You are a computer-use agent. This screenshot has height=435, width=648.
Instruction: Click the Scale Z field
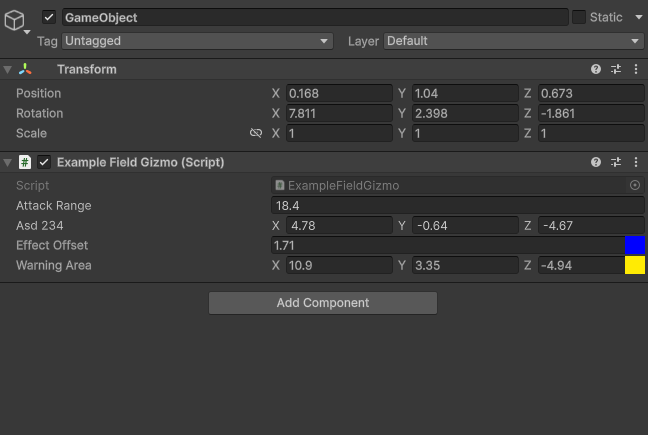591,133
